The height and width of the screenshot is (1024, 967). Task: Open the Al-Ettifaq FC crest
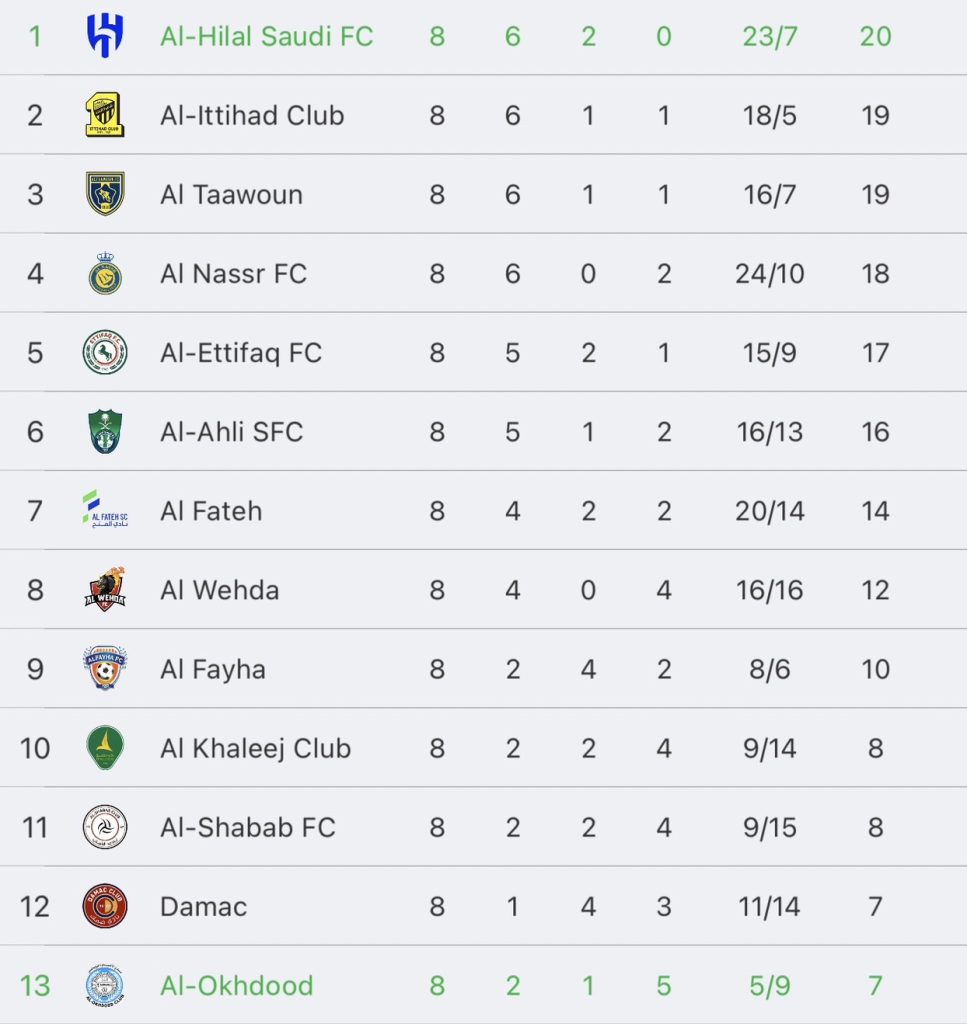click(104, 353)
